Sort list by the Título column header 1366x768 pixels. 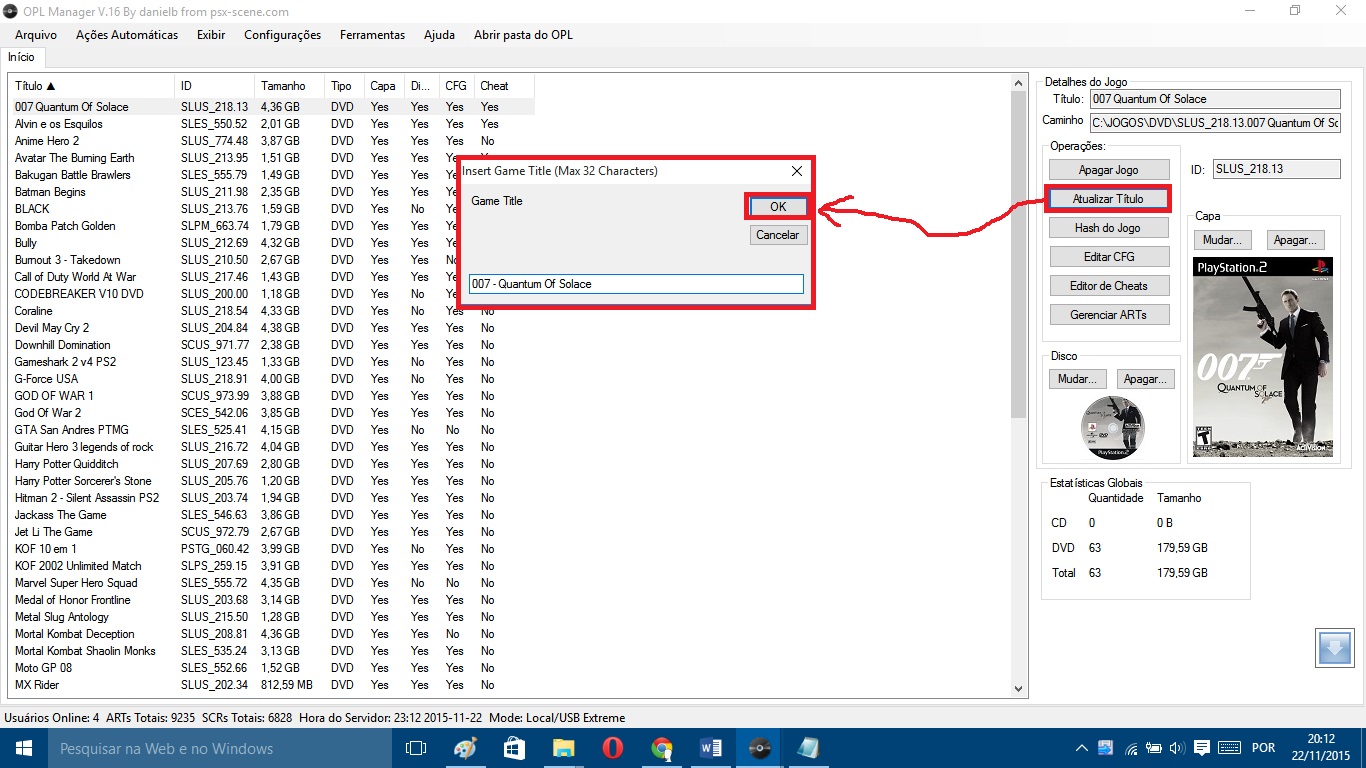90,86
